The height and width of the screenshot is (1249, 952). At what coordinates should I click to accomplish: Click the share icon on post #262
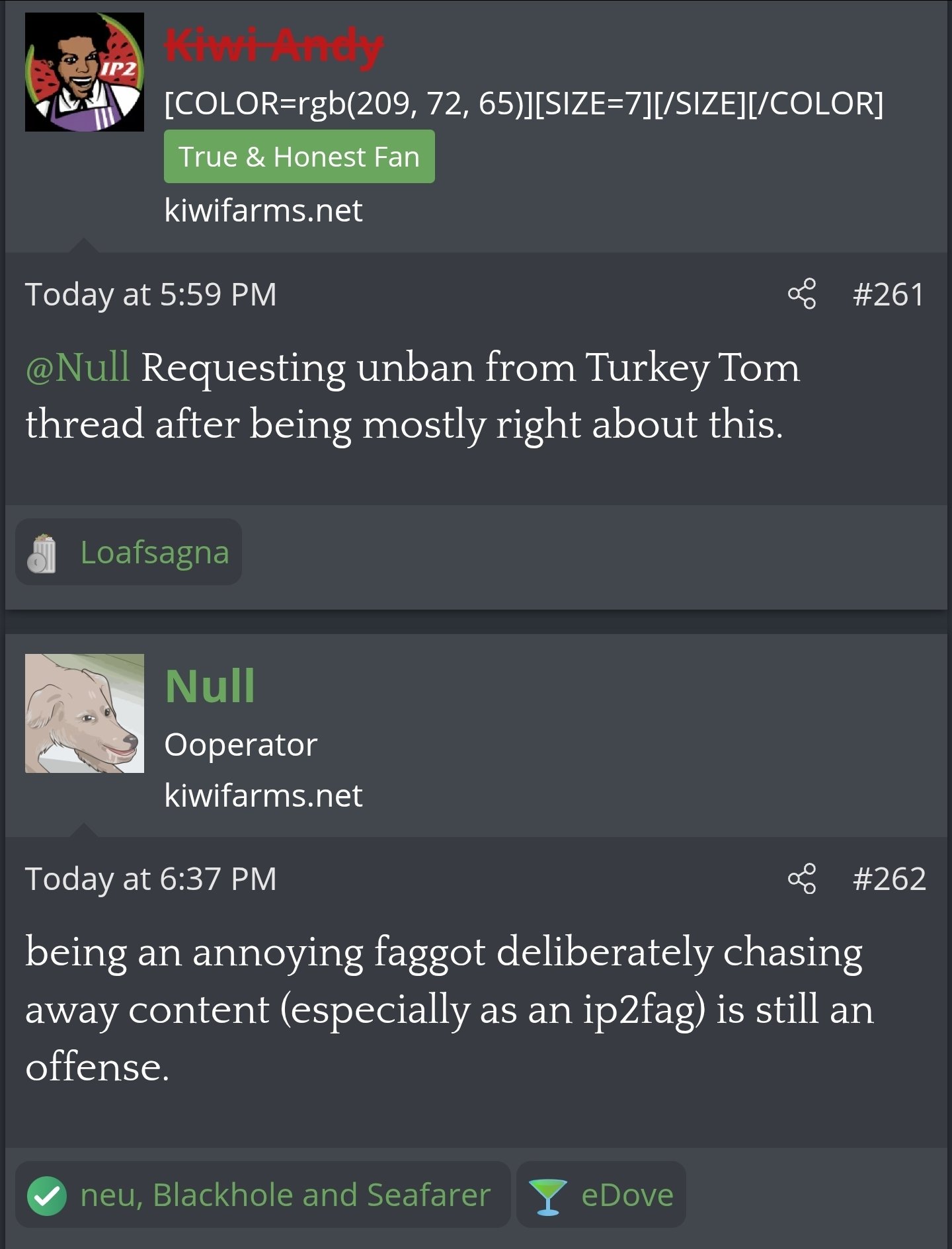coord(801,879)
